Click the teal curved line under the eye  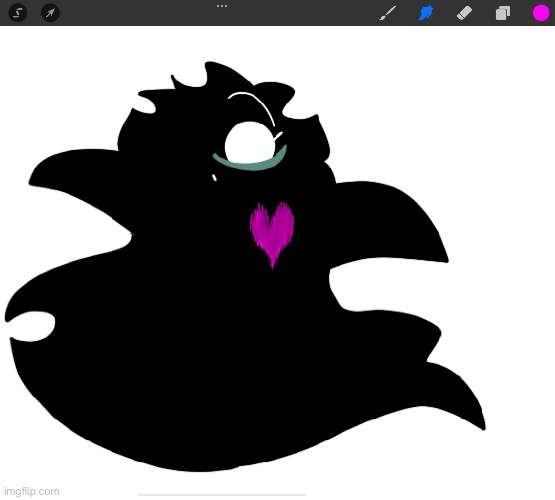point(250,161)
